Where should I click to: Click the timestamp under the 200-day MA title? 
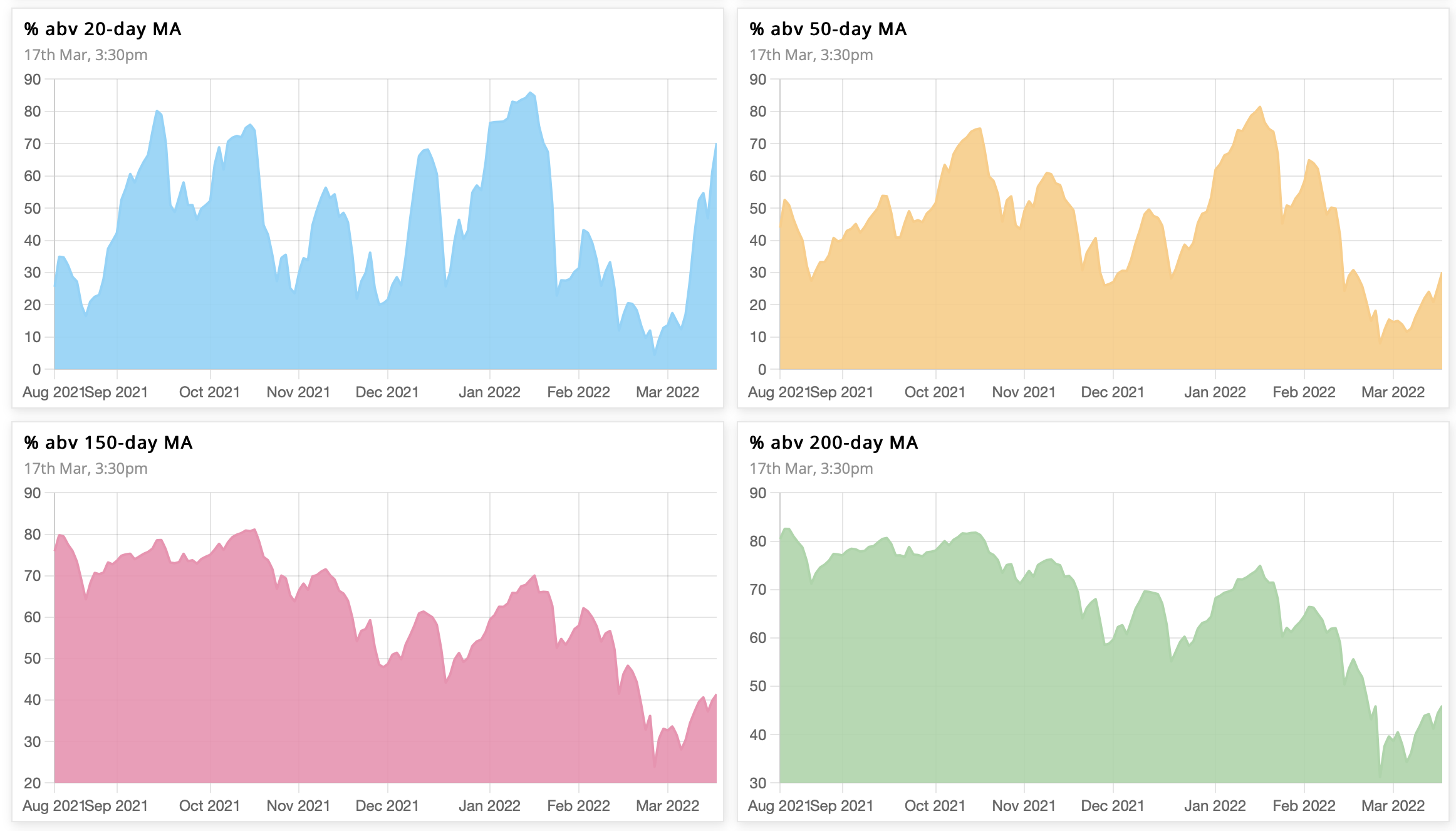coord(811,469)
